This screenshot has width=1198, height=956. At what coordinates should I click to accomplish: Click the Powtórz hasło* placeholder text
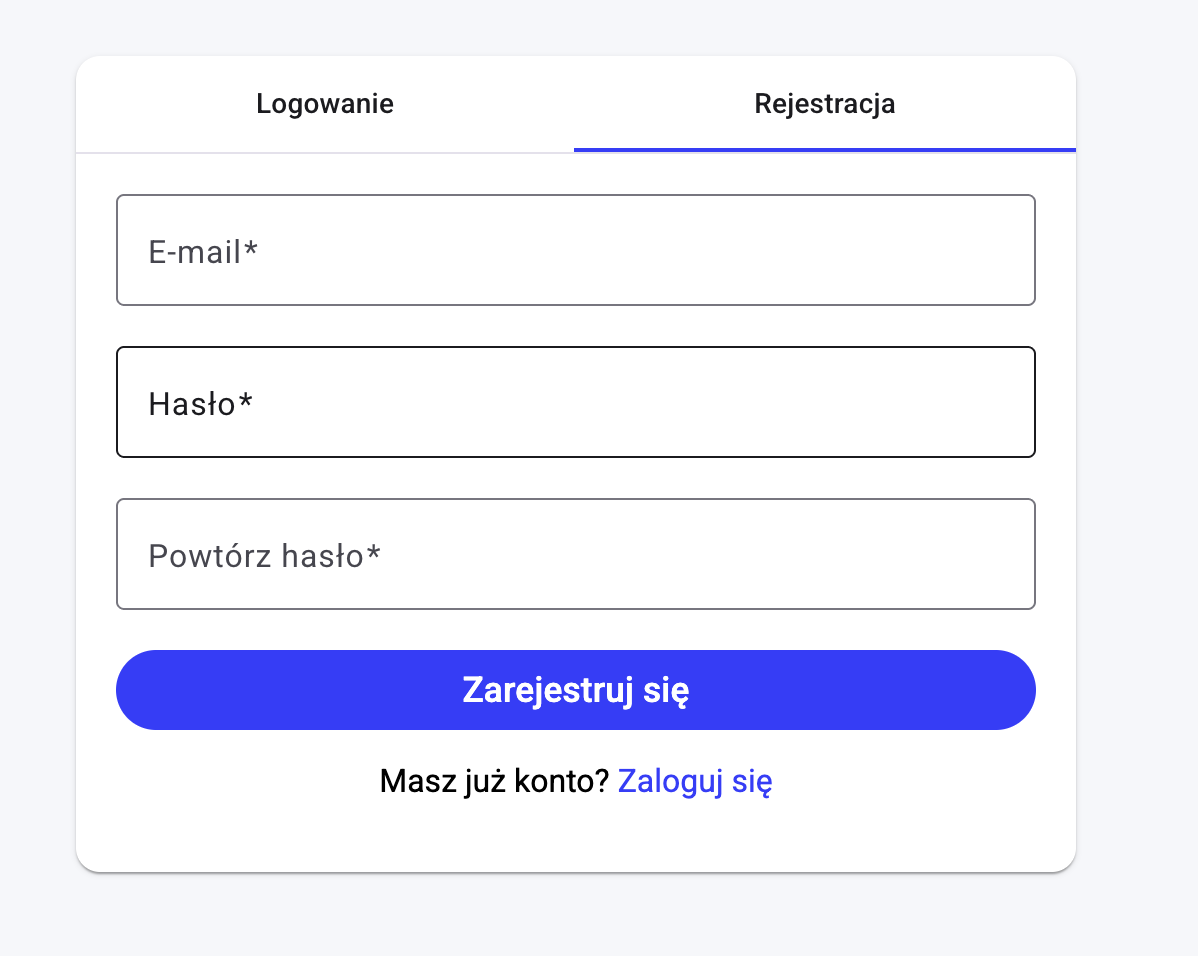coord(264,554)
